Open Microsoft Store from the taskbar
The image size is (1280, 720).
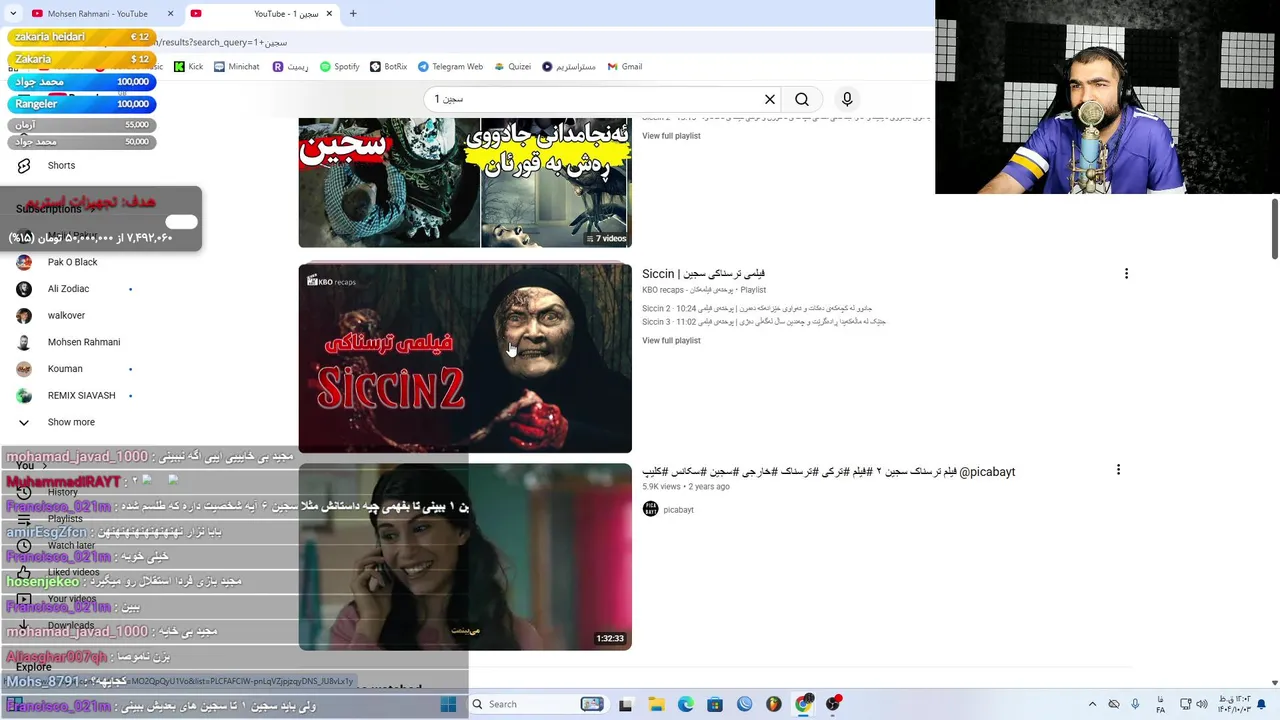point(715,704)
